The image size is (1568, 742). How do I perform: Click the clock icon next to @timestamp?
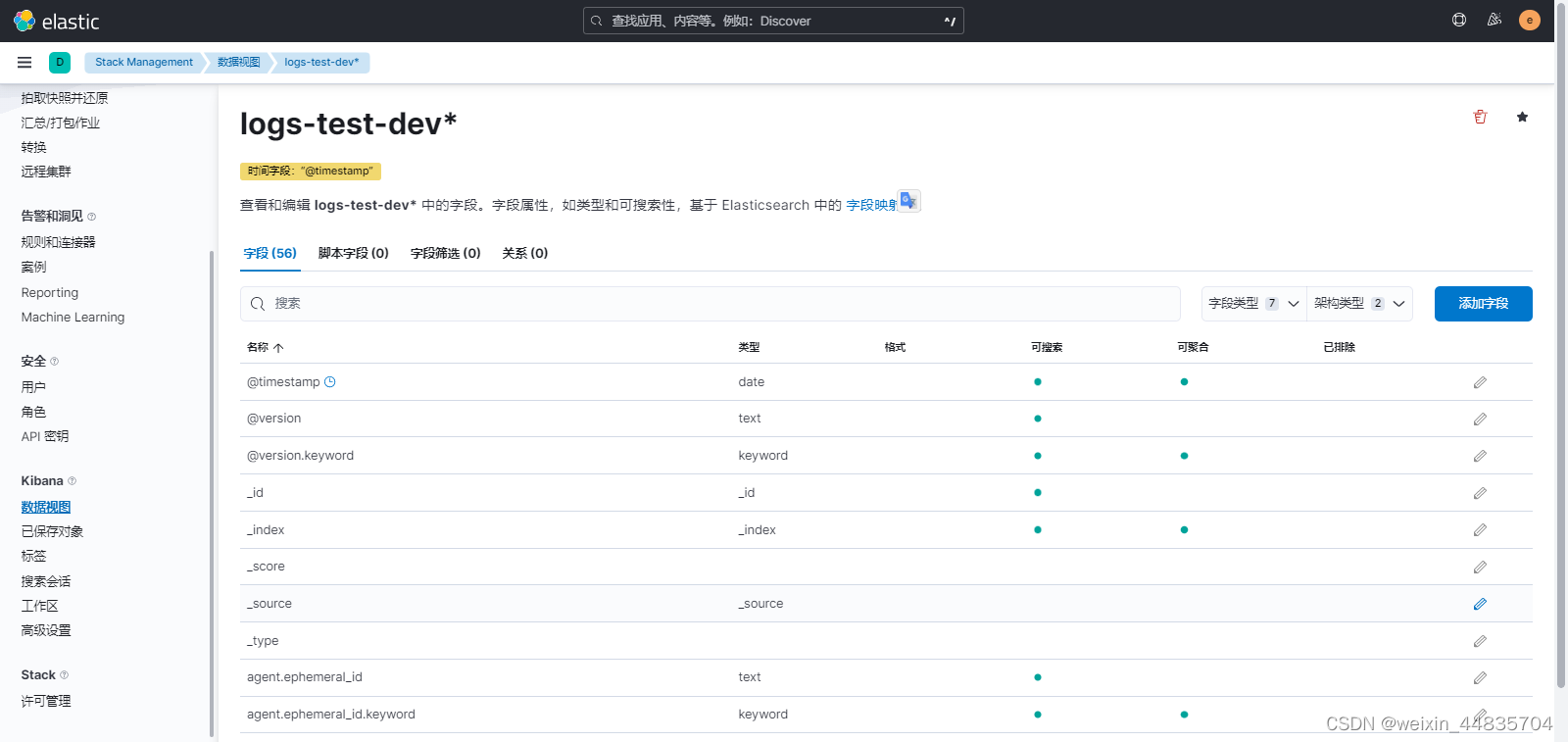click(x=330, y=382)
